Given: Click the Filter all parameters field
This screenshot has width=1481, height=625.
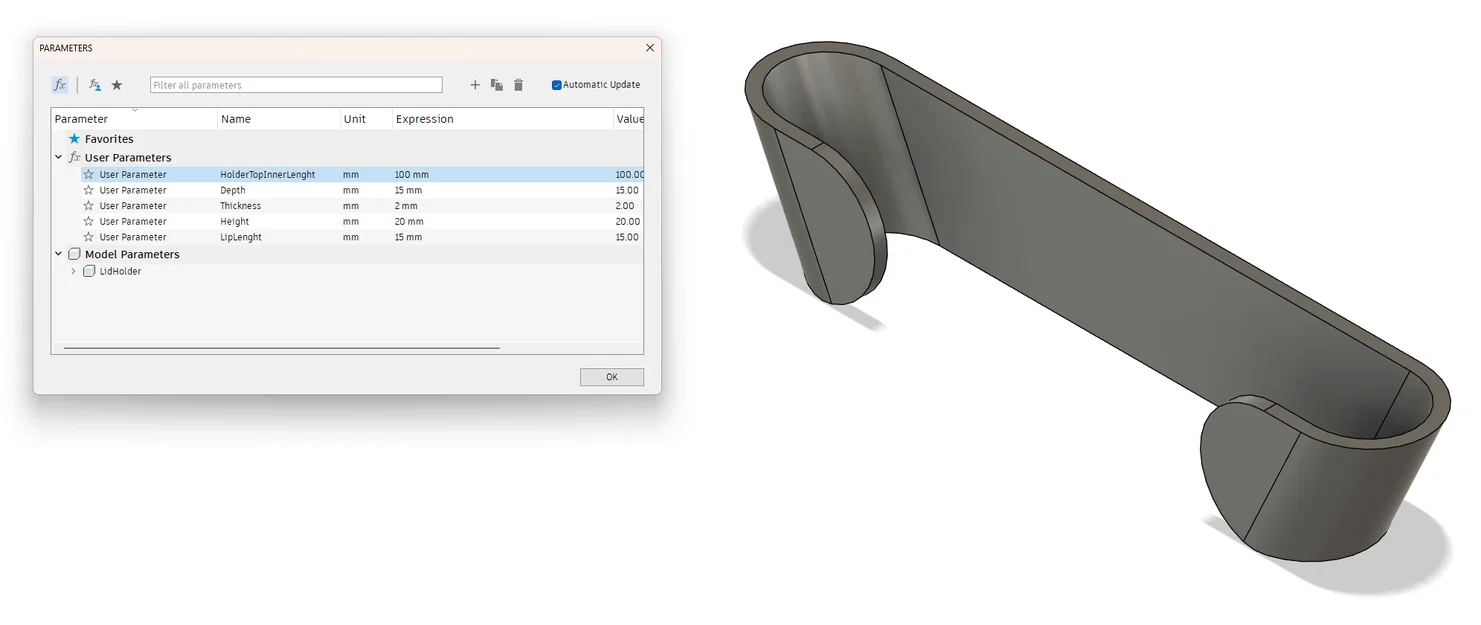Looking at the screenshot, I should pos(295,84).
